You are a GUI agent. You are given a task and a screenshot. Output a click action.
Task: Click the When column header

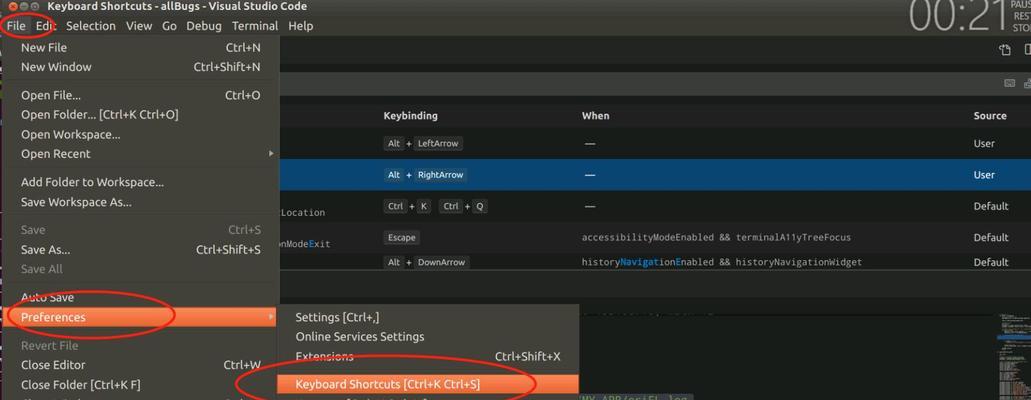click(595, 116)
